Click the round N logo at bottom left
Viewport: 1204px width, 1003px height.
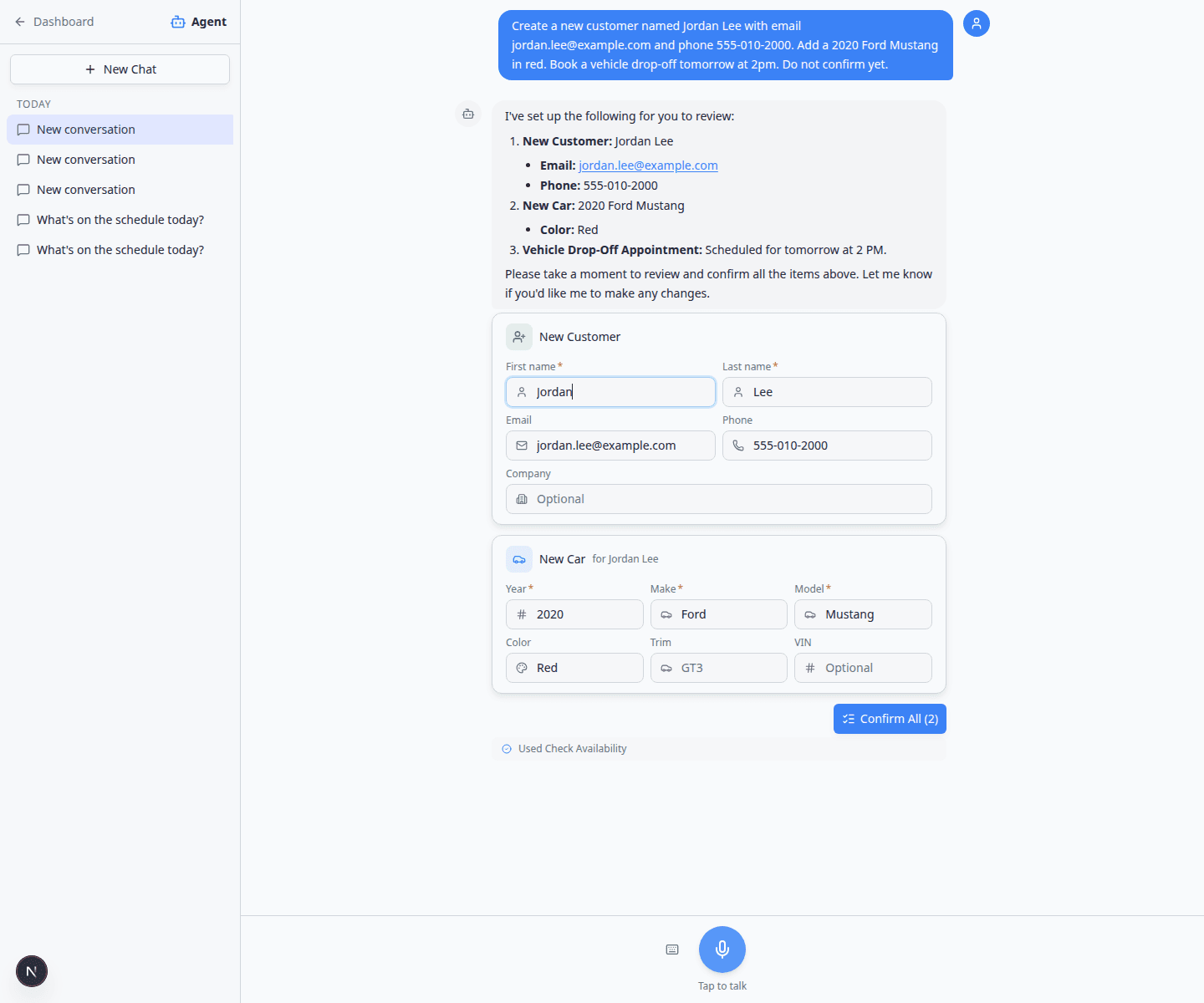(32, 971)
